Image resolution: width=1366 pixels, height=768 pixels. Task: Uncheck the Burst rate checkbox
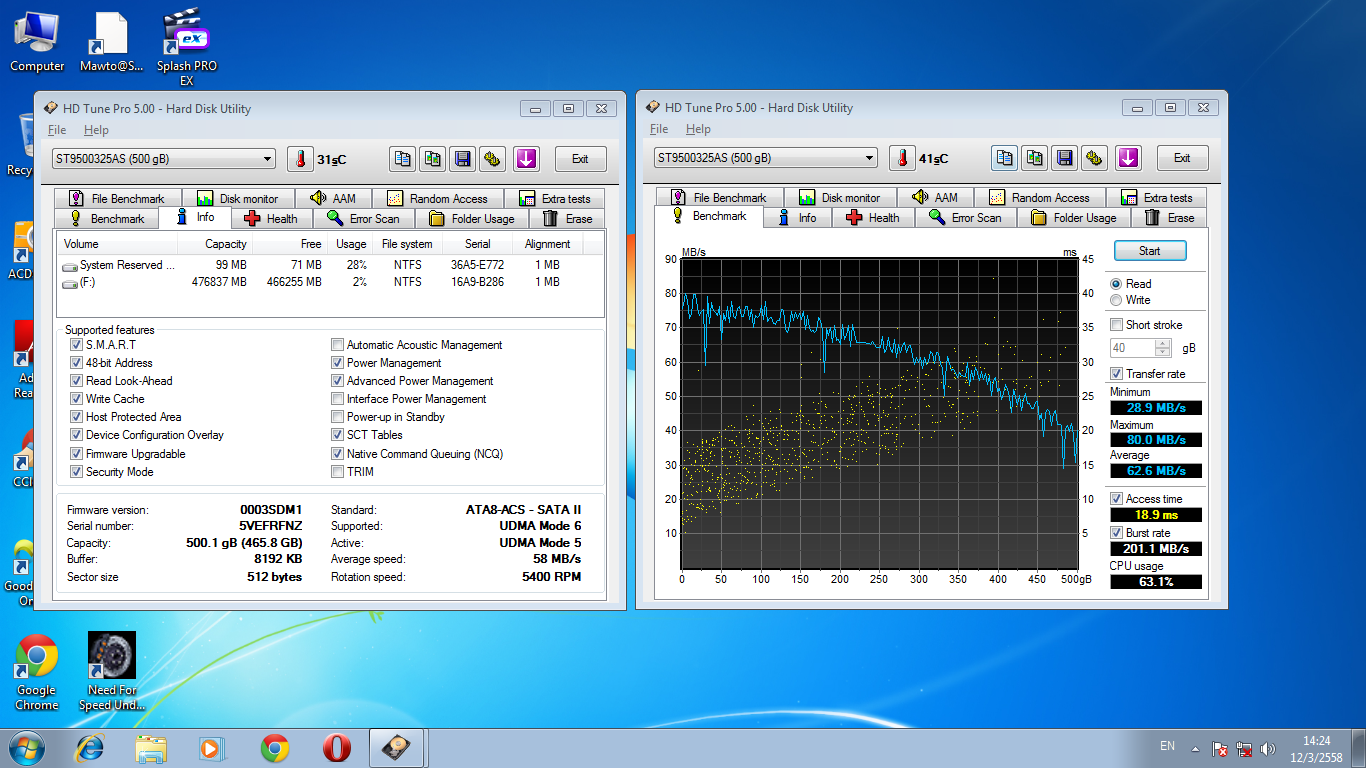1116,533
